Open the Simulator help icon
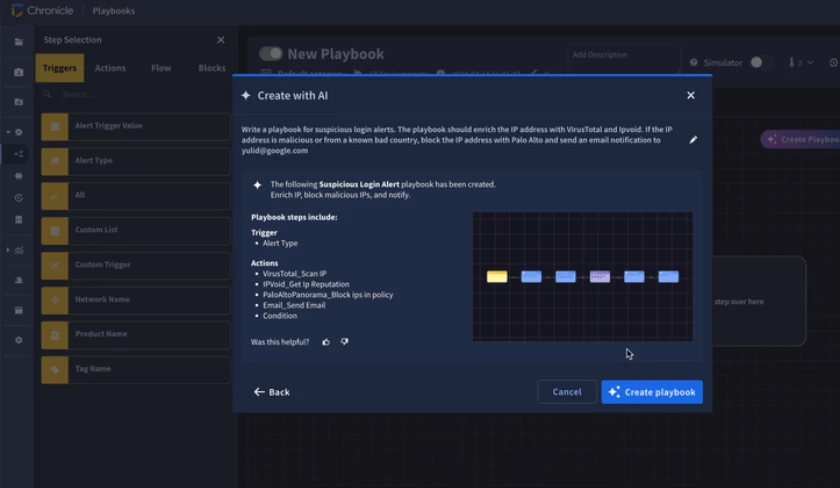Viewport: 840px width, 488px height. (x=693, y=63)
